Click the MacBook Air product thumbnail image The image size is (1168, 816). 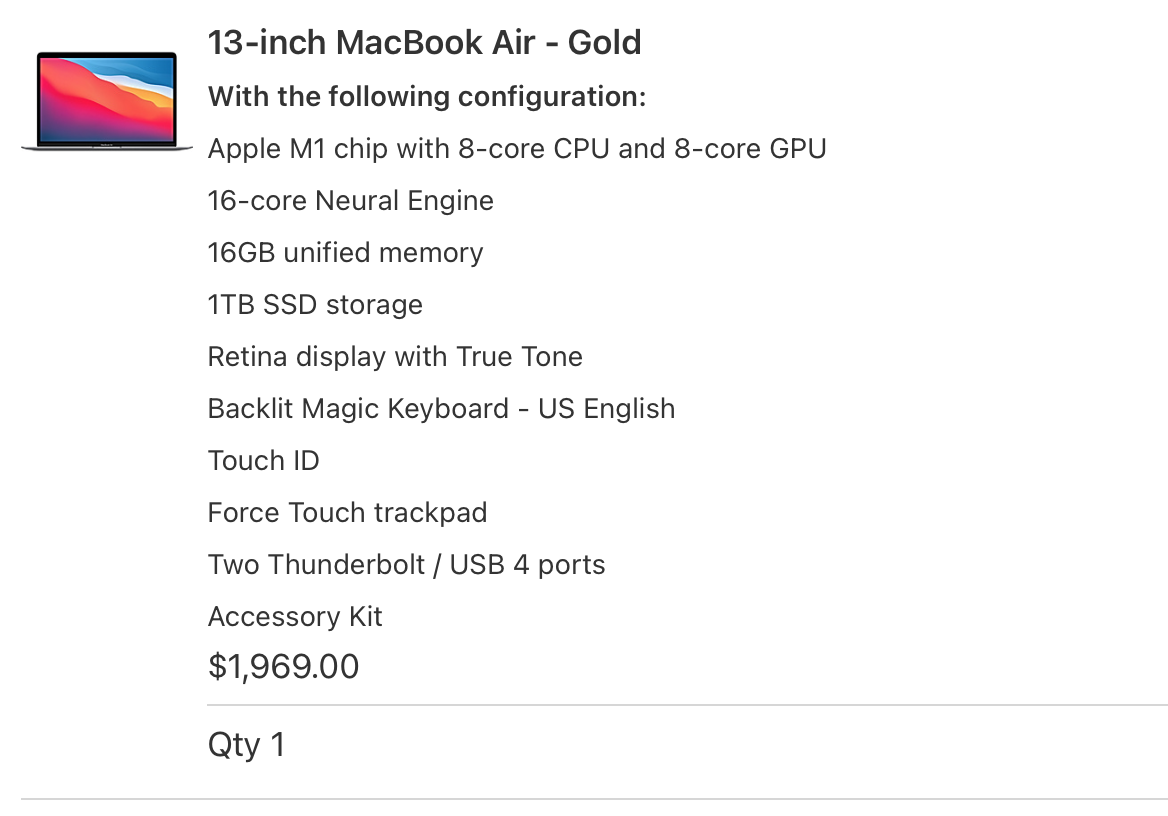click(107, 101)
